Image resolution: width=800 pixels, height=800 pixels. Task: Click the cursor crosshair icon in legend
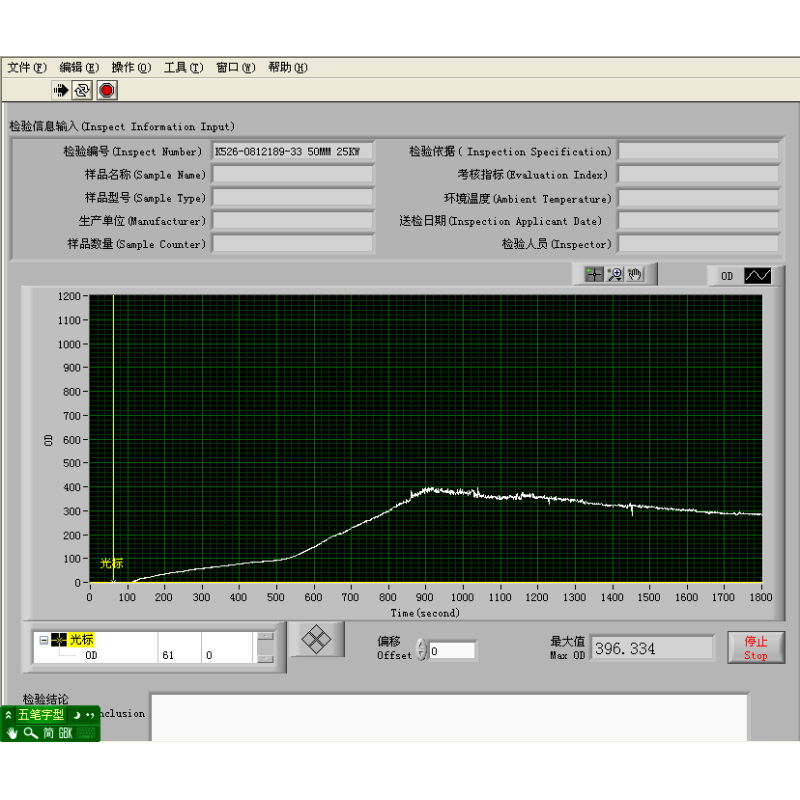pos(59,640)
